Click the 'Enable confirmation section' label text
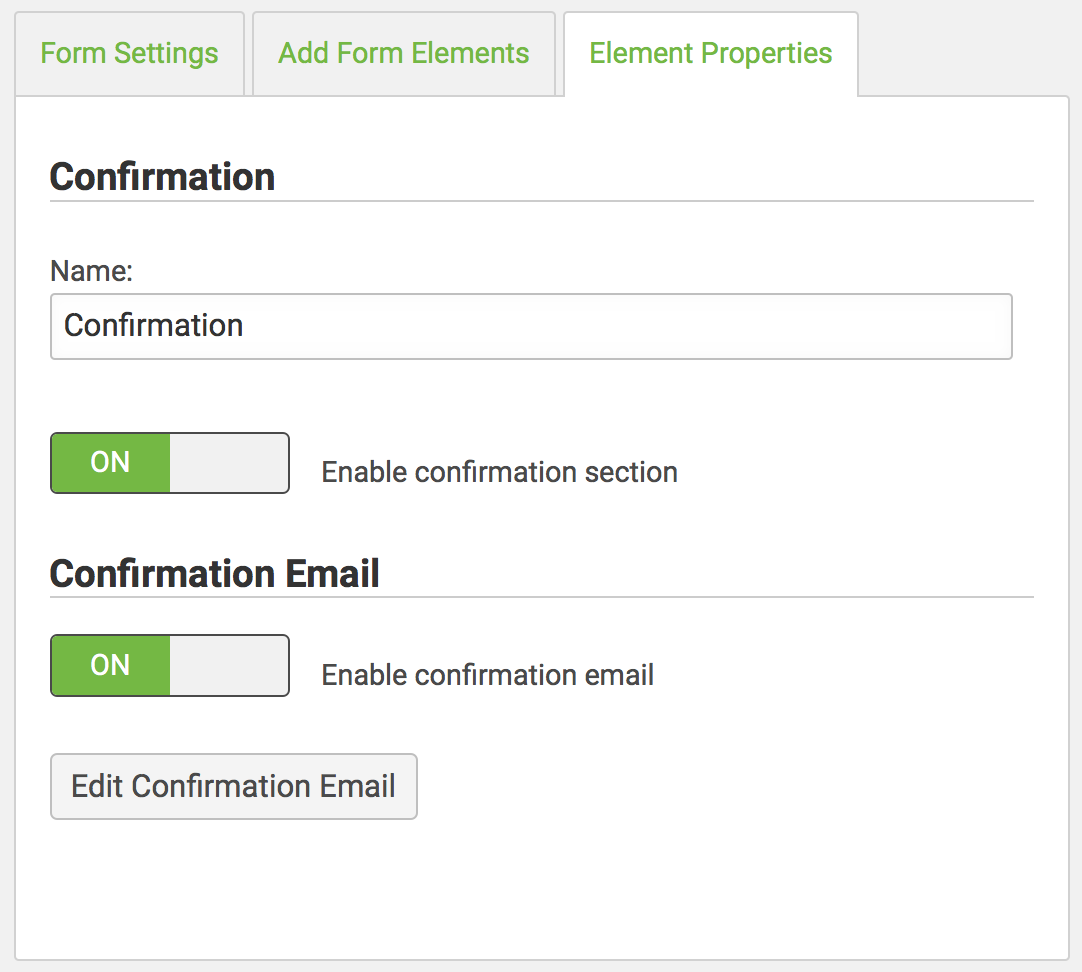Screen dimensions: 1082x972 click(500, 473)
